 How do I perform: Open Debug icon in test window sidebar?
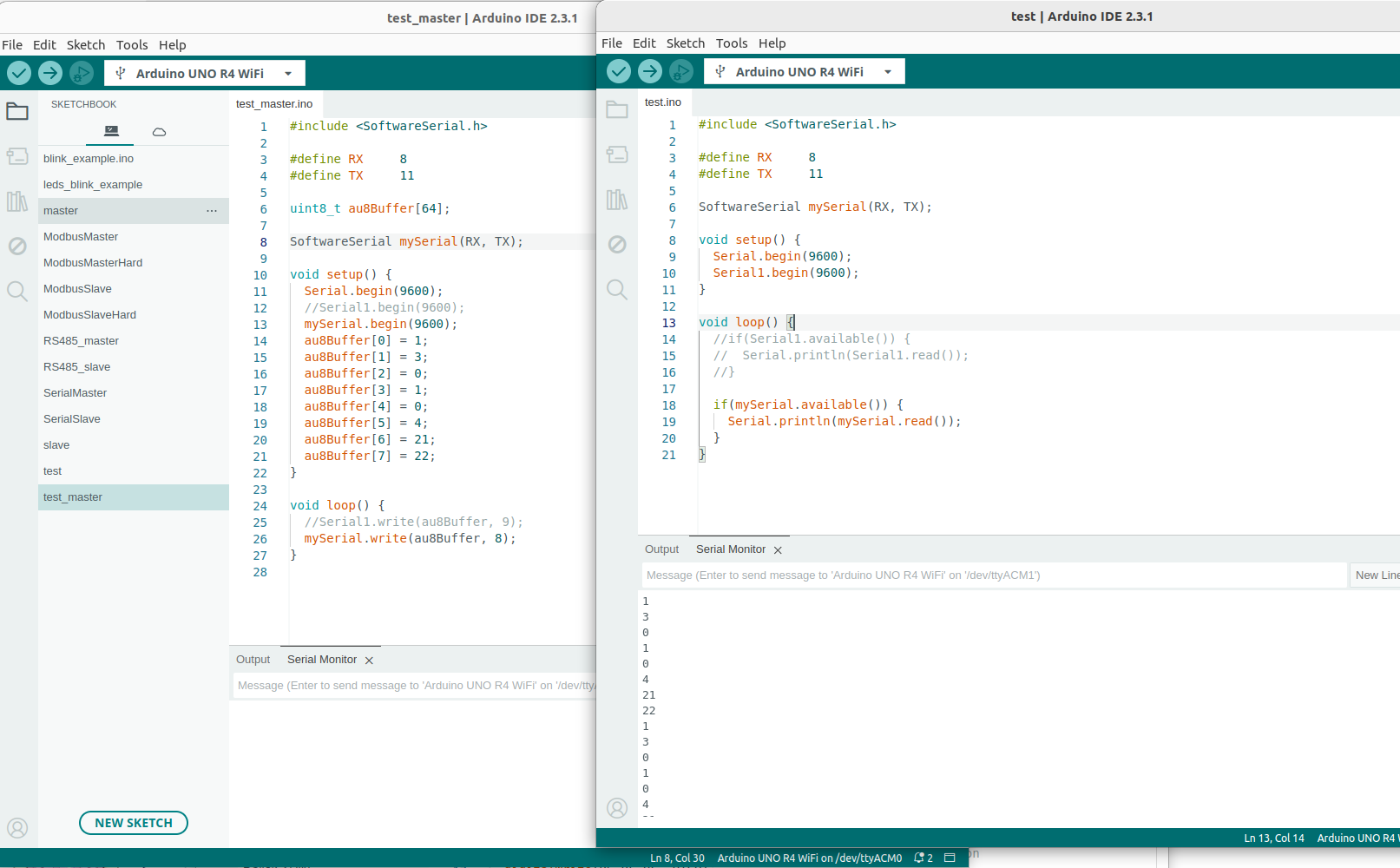point(617,244)
